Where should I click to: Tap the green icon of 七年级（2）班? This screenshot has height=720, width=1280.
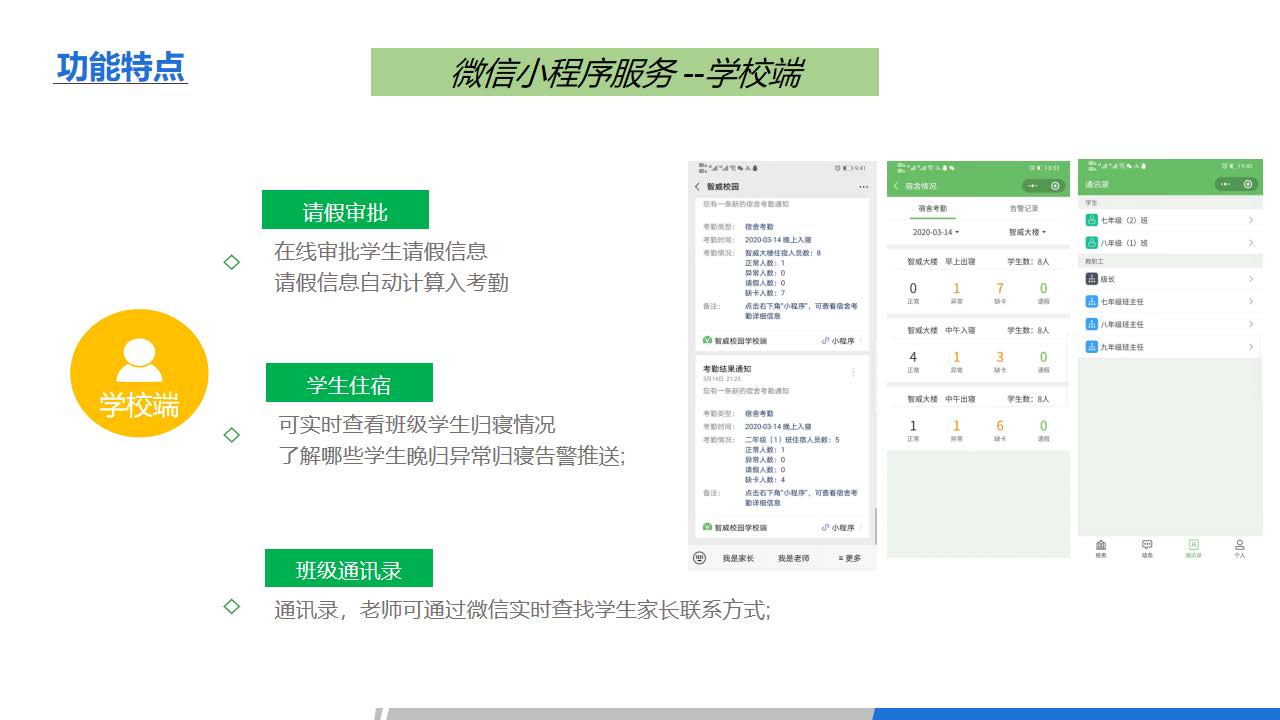1092,220
